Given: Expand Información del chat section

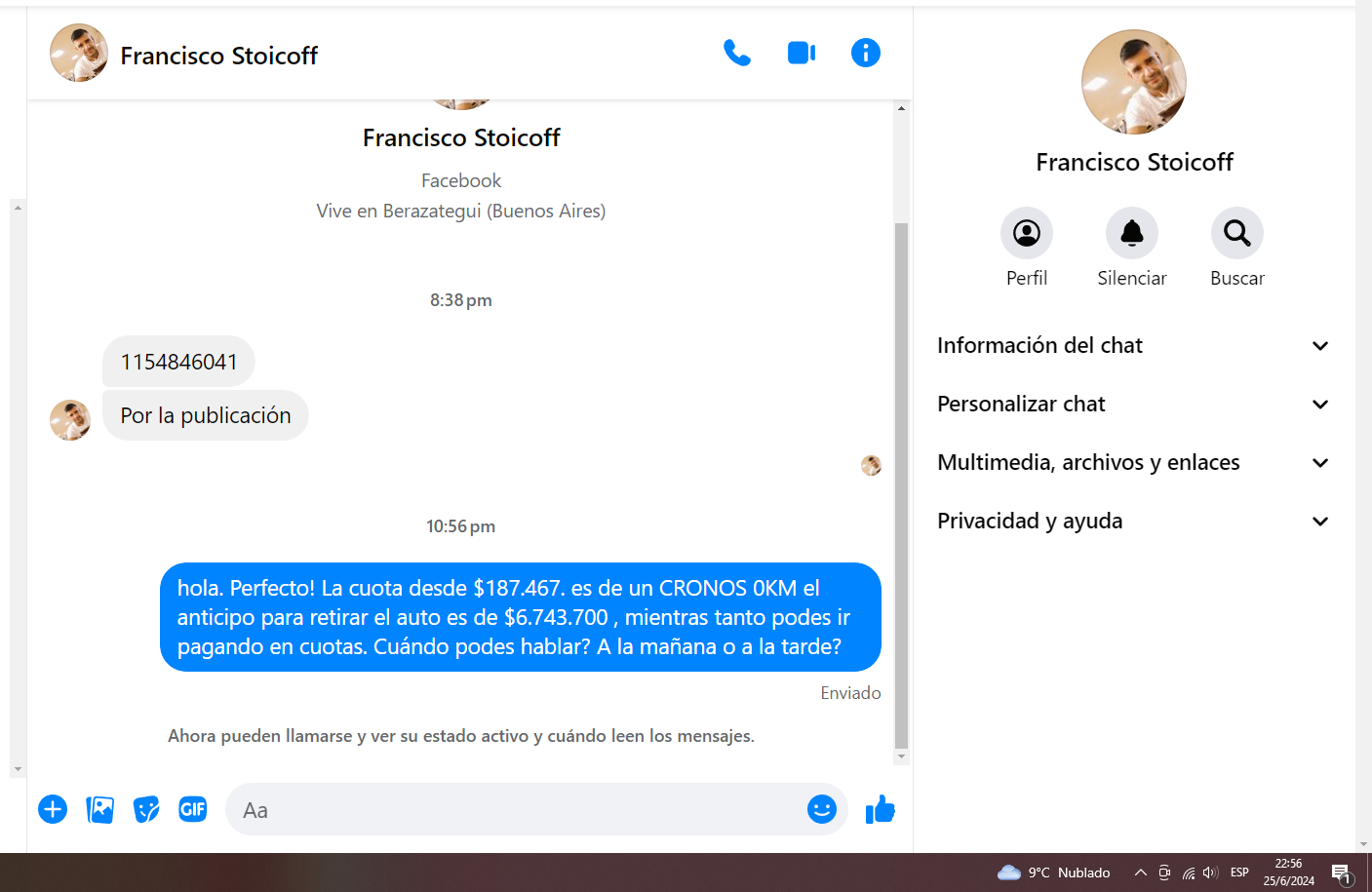Looking at the screenshot, I should 1133,346.
